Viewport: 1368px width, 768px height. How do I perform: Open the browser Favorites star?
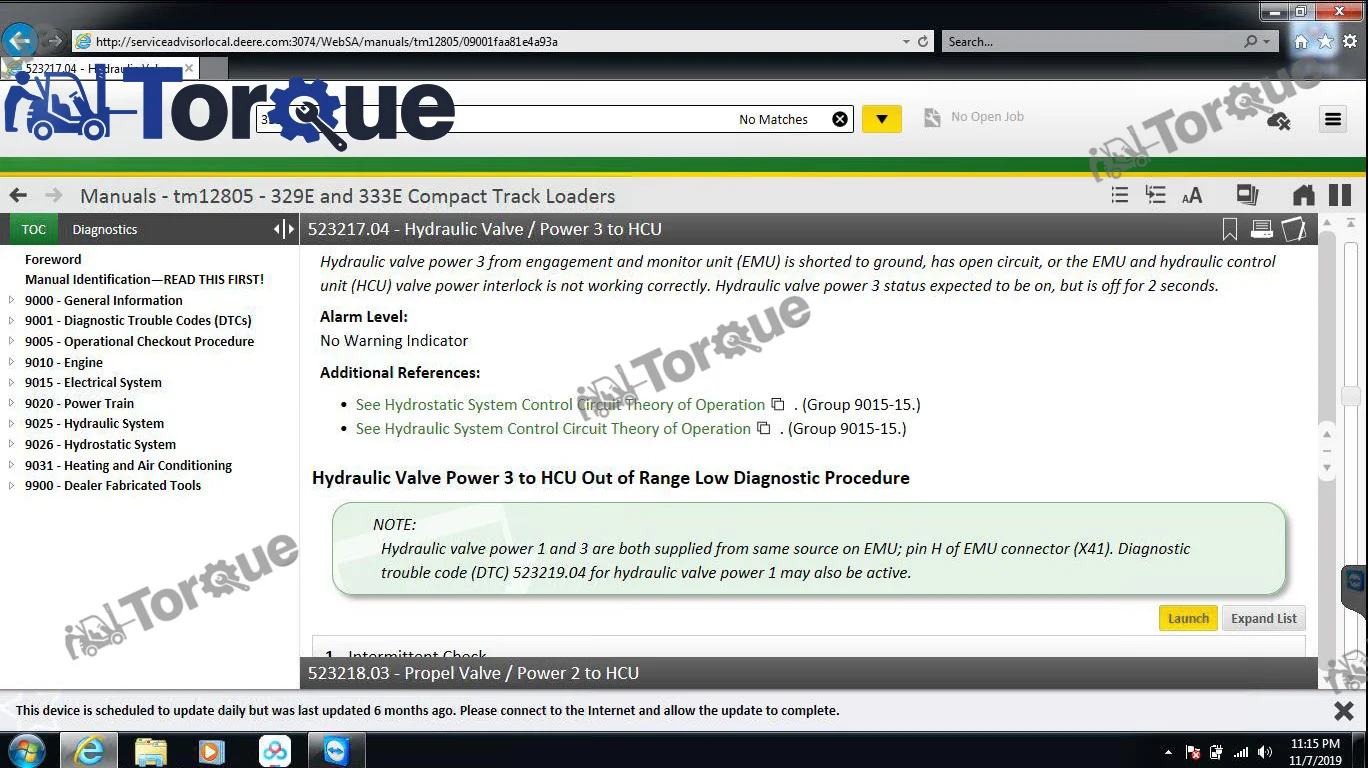point(1325,42)
